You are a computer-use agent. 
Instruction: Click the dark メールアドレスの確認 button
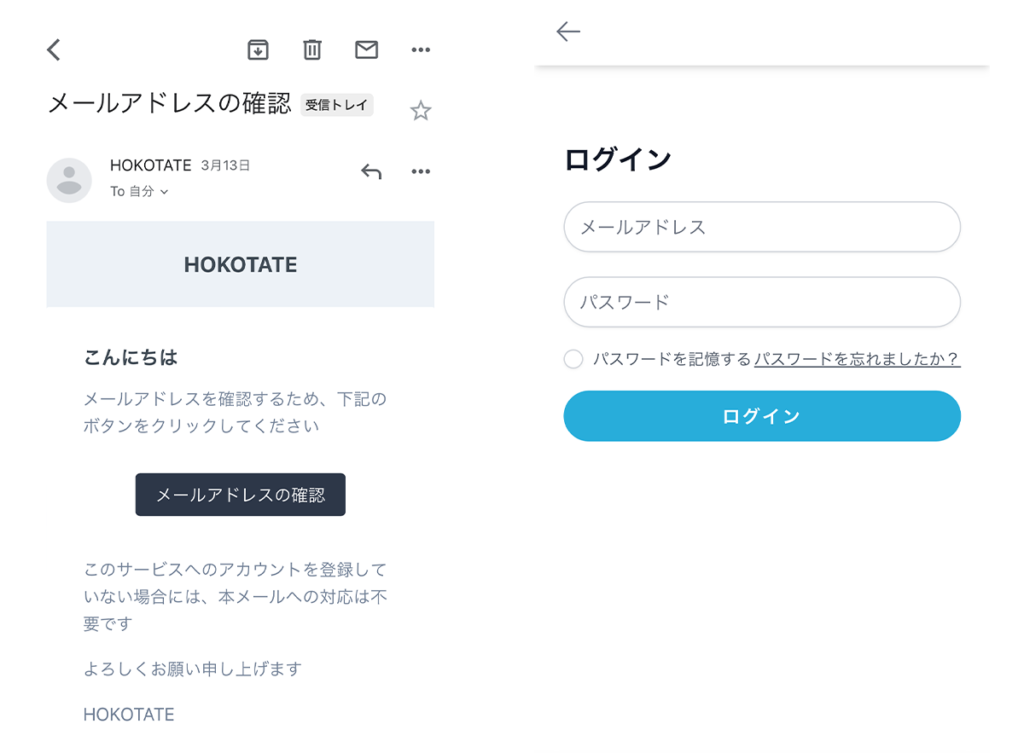tap(240, 494)
